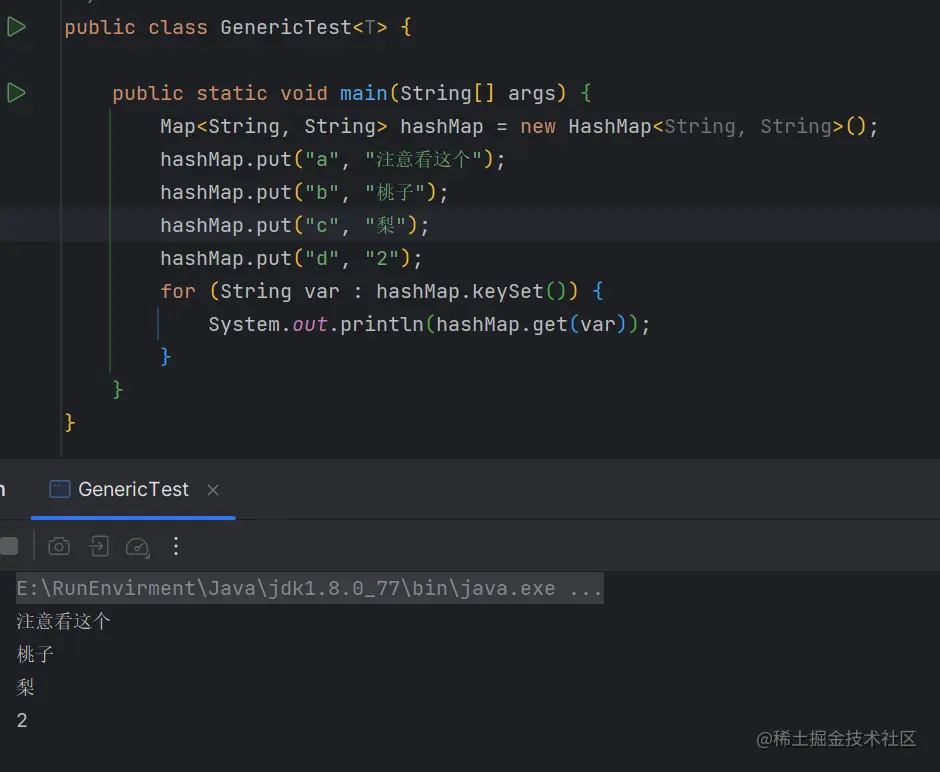Click the Map<String, String> type declaration
Viewport: 940px width, 772px height.
(273, 126)
